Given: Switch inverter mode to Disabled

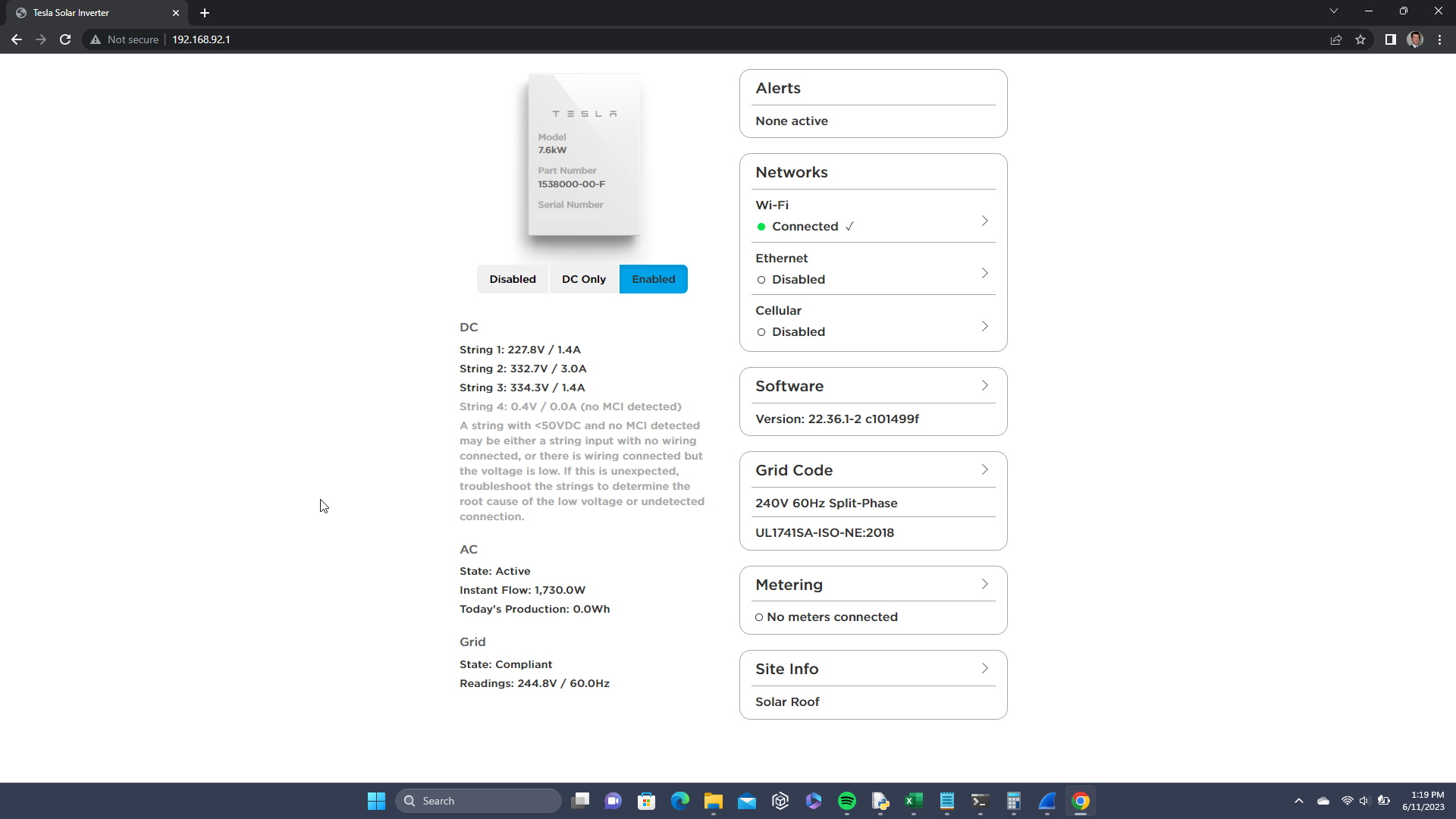Looking at the screenshot, I should 513,279.
